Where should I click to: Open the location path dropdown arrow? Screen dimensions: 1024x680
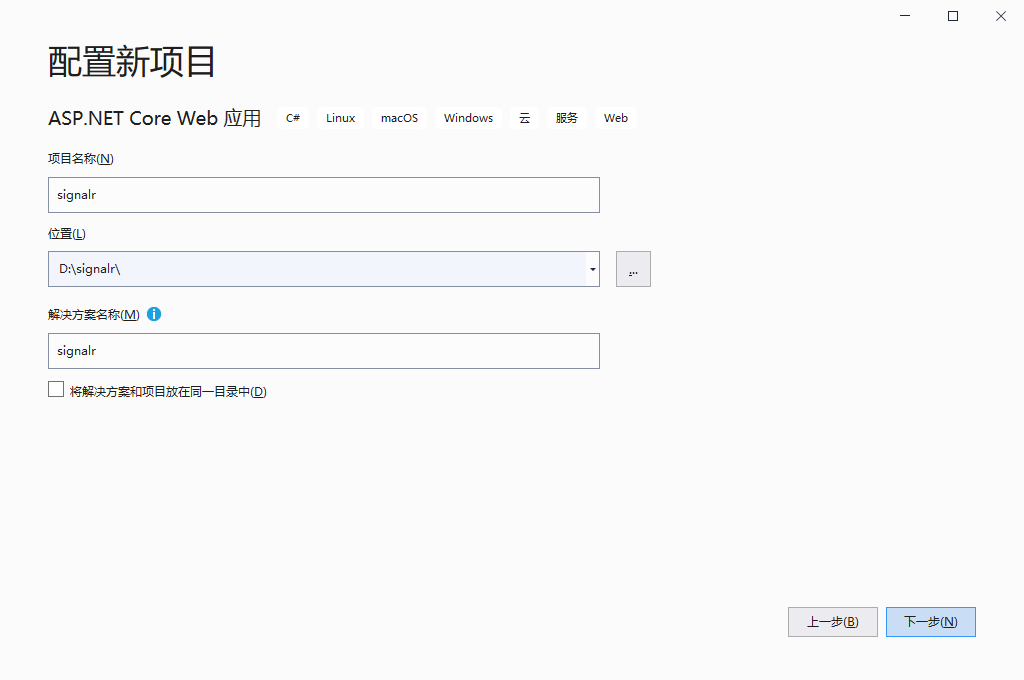coord(591,268)
